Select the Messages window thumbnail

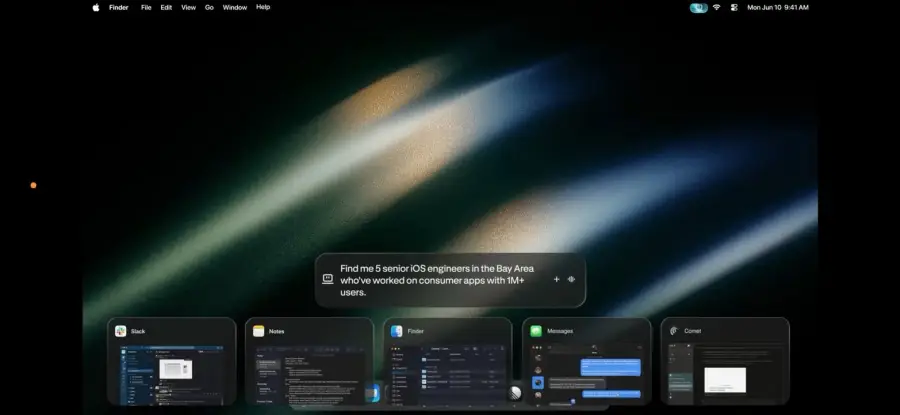pyautogui.click(x=586, y=373)
